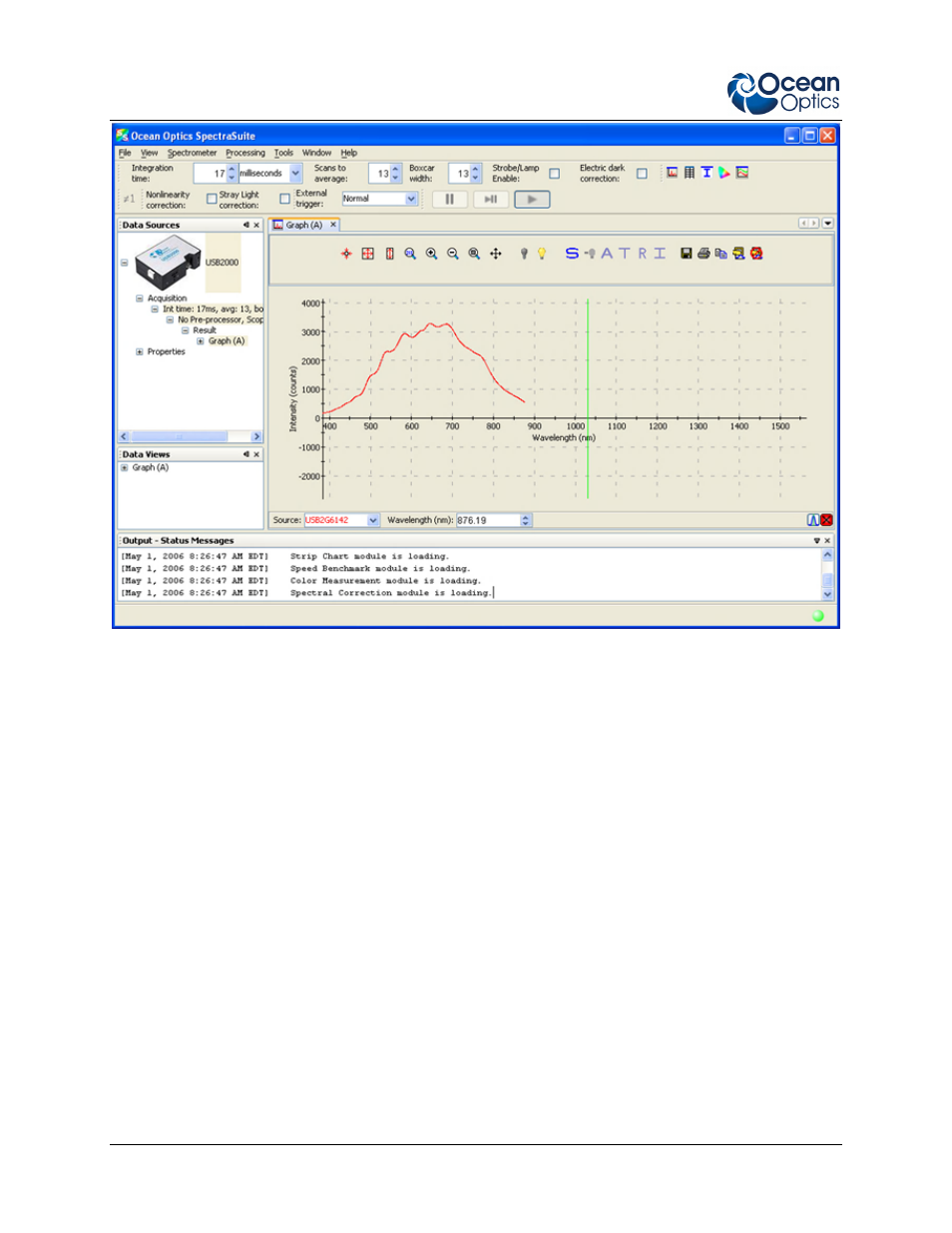Image resolution: width=952 pixels, height=1233 pixels.
Task: Click the red crosshair cursor icon
Action: pos(346,254)
